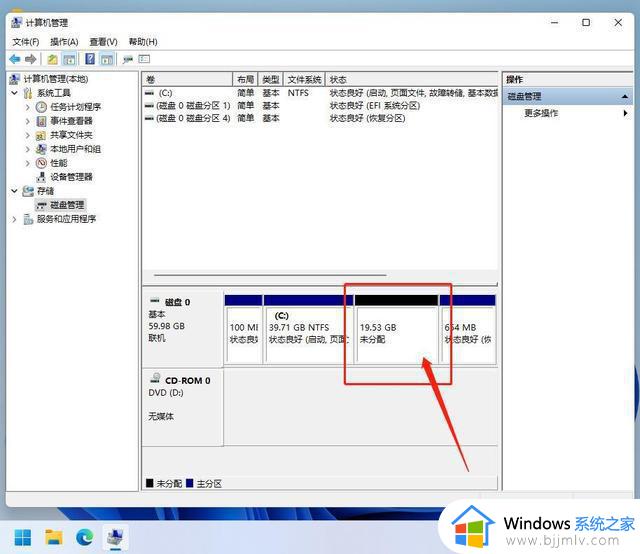Open File Explorer from the taskbar
Viewport: 640px width, 554px height.
coord(54,538)
